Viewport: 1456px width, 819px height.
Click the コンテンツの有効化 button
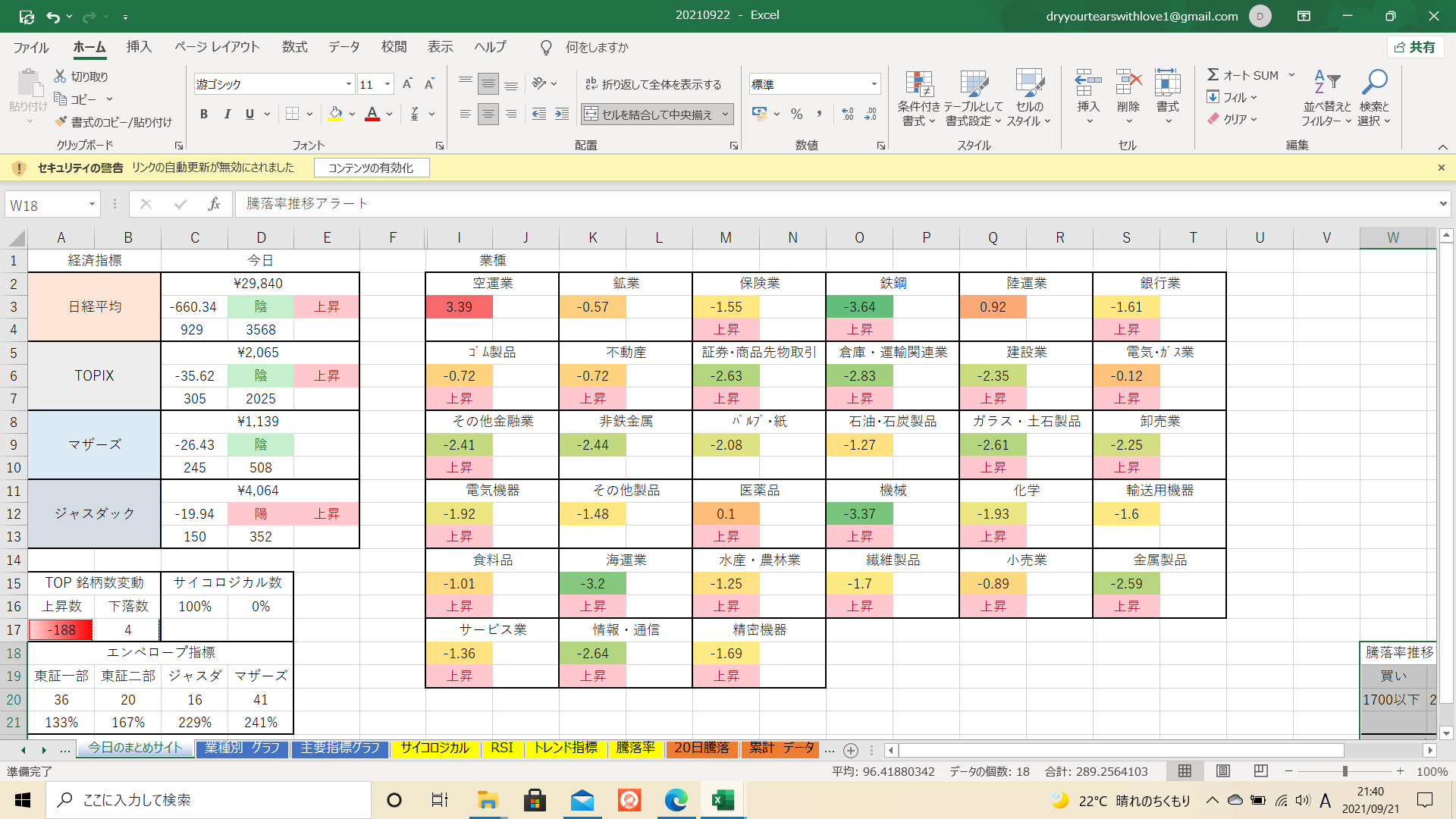point(371,168)
